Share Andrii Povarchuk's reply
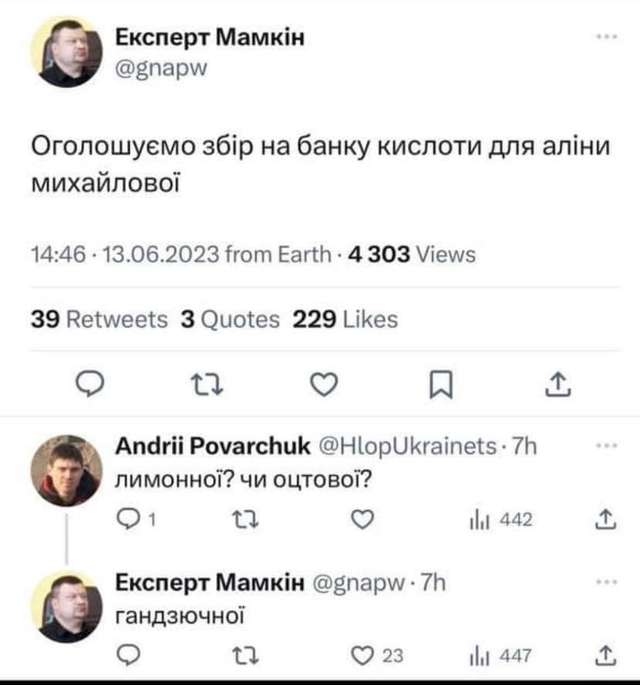The height and width of the screenshot is (685, 640). coord(603,519)
